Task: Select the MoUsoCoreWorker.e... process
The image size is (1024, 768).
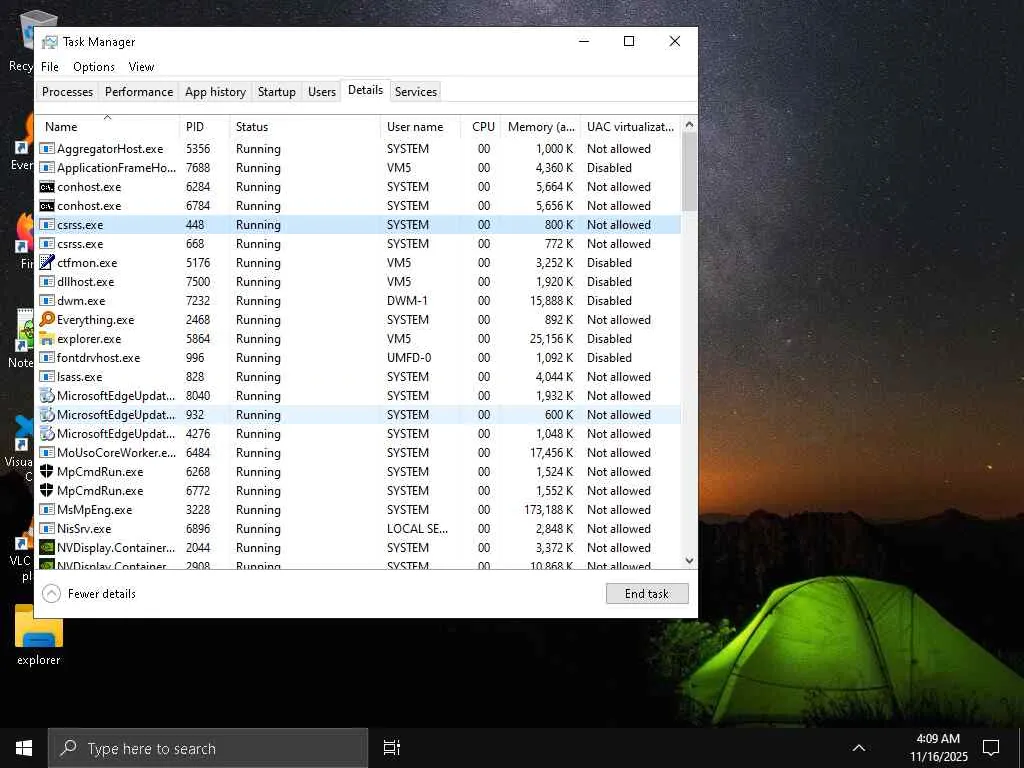Action: tap(359, 453)
